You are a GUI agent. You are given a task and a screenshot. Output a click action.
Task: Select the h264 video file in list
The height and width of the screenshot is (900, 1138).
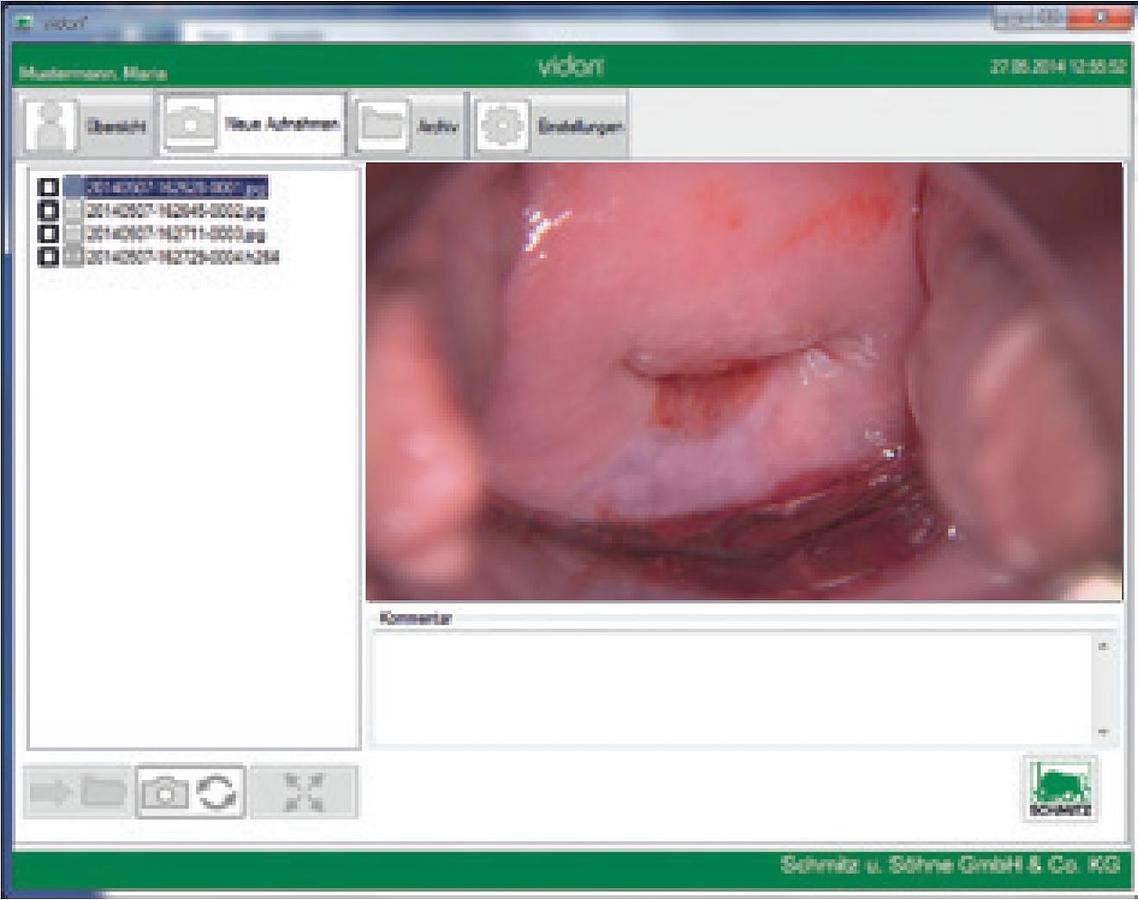(180, 257)
